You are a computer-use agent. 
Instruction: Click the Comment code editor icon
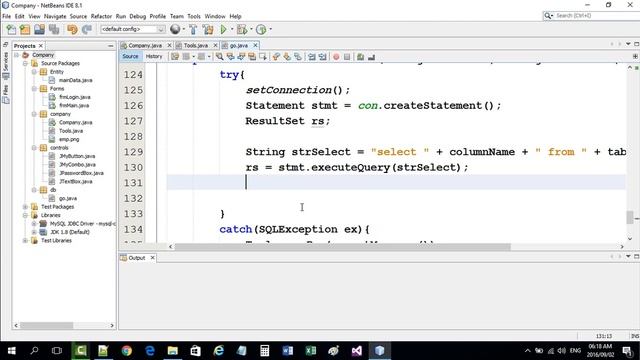pos(360,57)
